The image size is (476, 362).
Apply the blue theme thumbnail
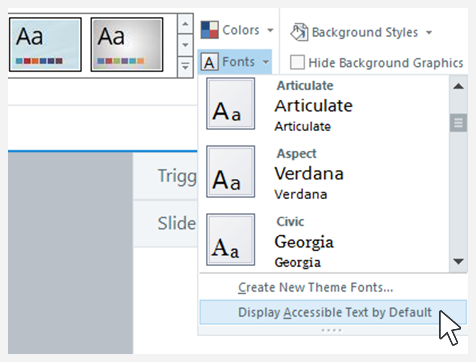tap(45, 45)
